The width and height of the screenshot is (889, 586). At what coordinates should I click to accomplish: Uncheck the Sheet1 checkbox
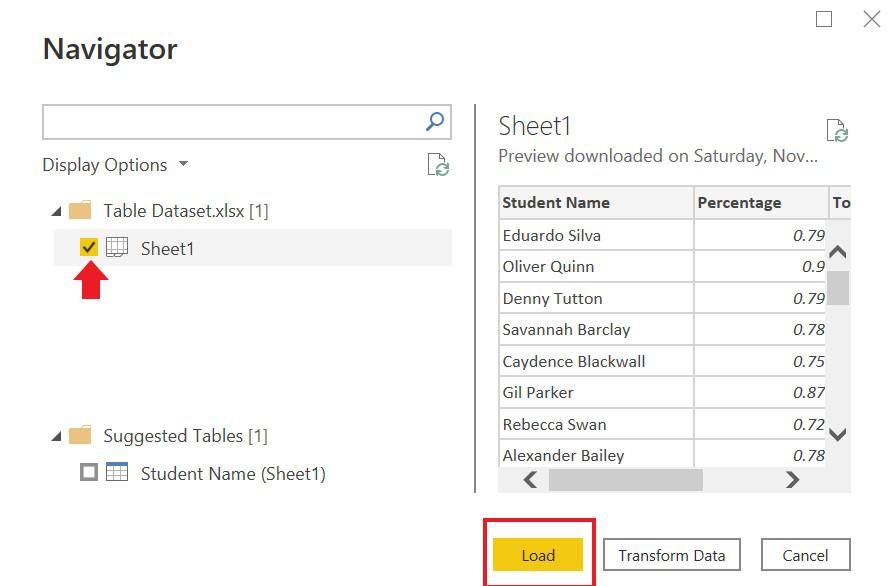click(89, 248)
